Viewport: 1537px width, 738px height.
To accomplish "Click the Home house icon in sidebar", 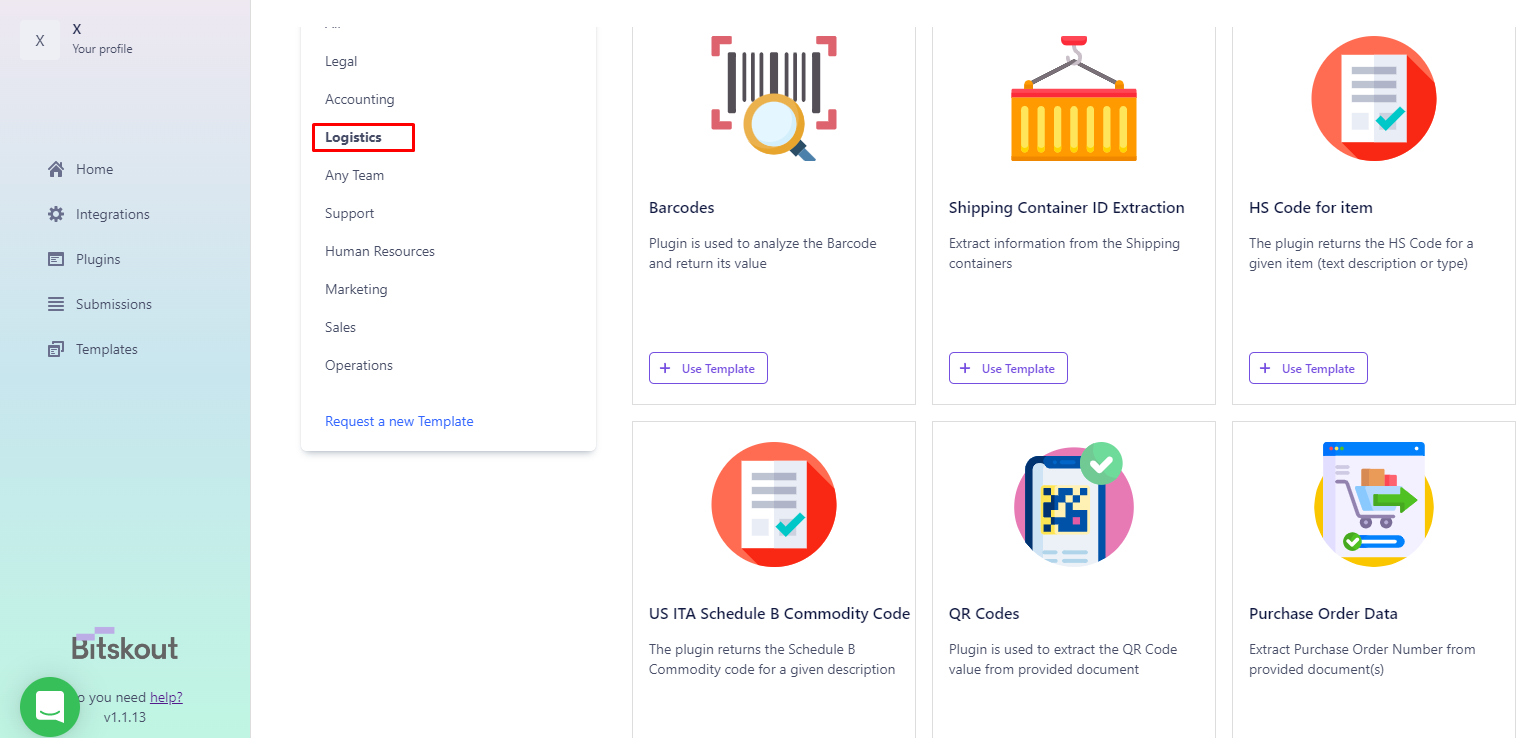I will pos(56,169).
